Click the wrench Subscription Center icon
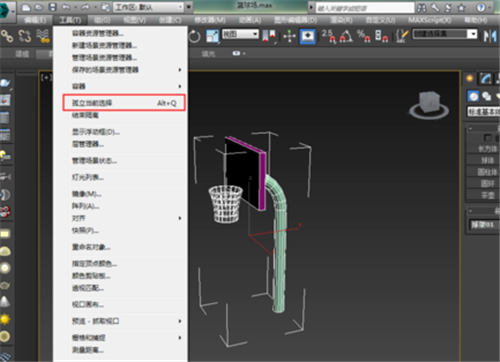Viewport: 500px width, 362px height. [435, 7]
